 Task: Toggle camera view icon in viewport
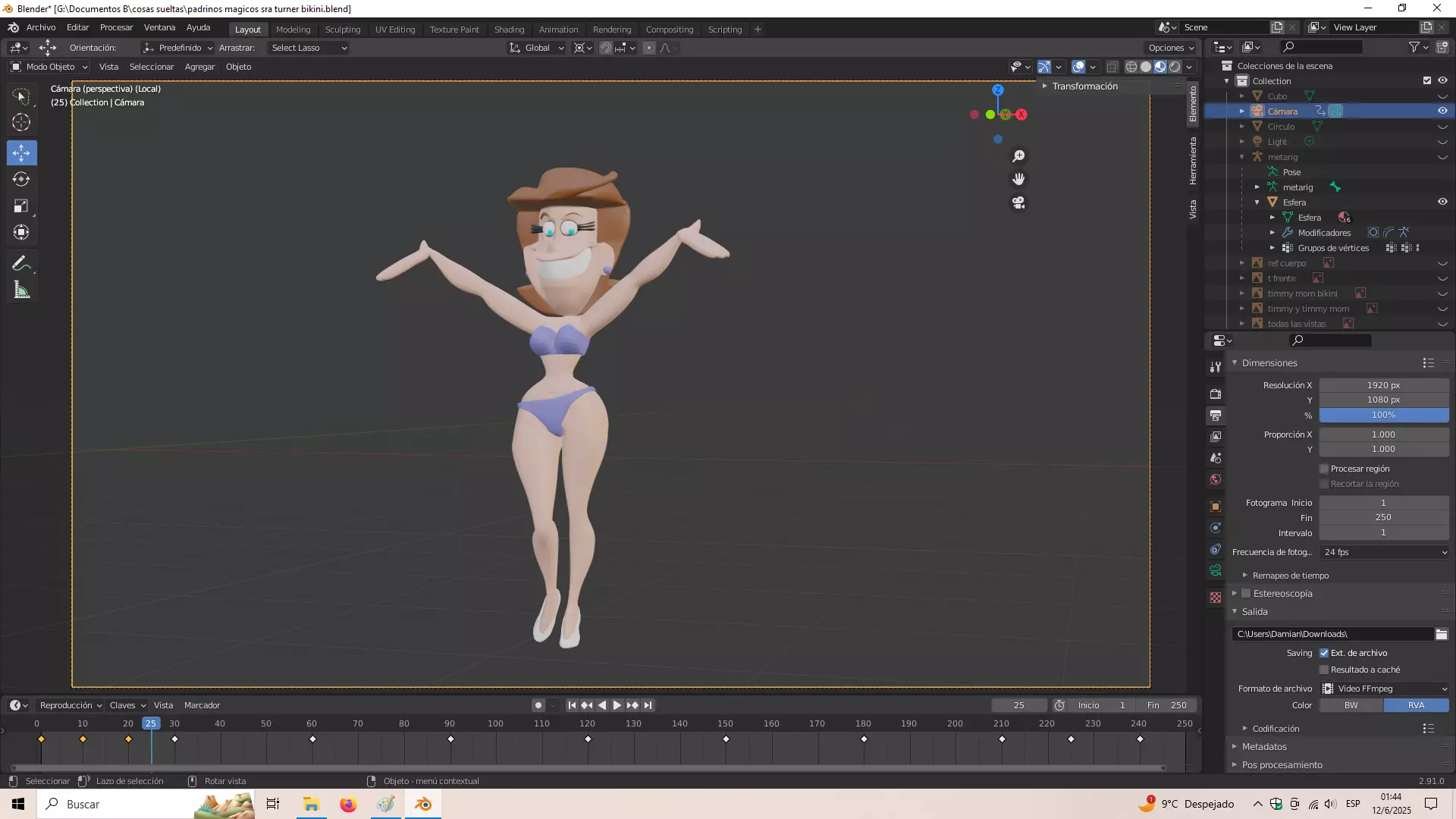(1018, 203)
